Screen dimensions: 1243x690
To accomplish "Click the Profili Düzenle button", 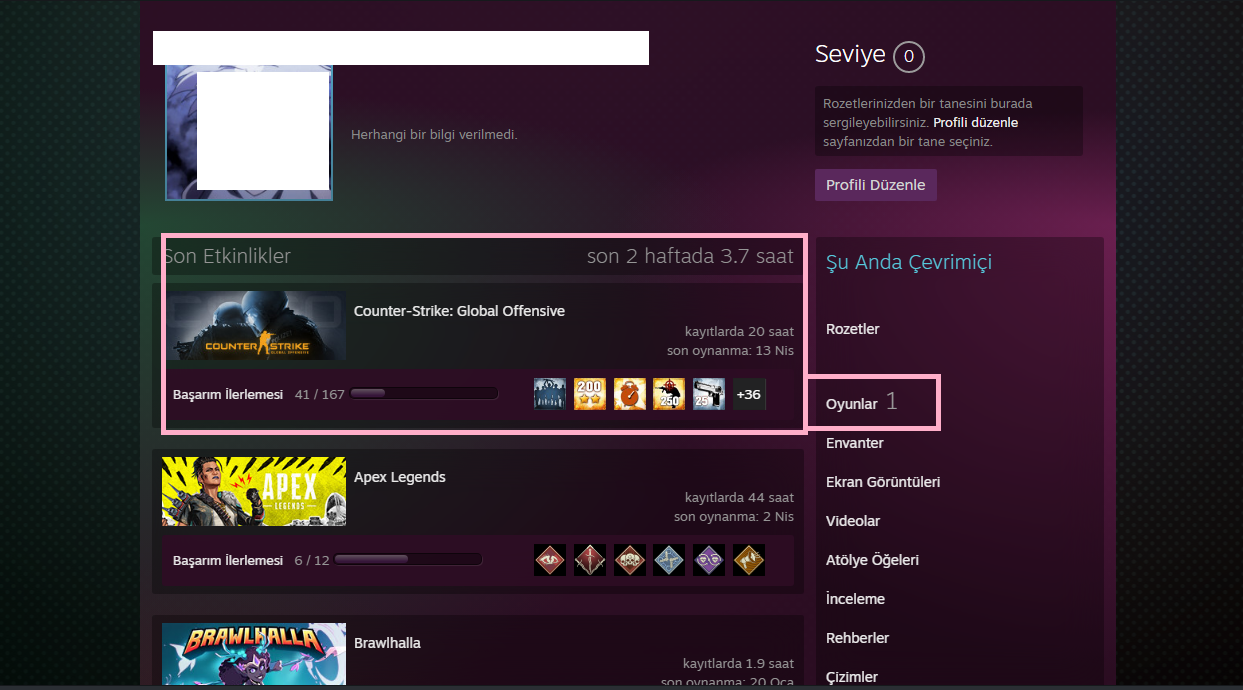I will coord(876,185).
